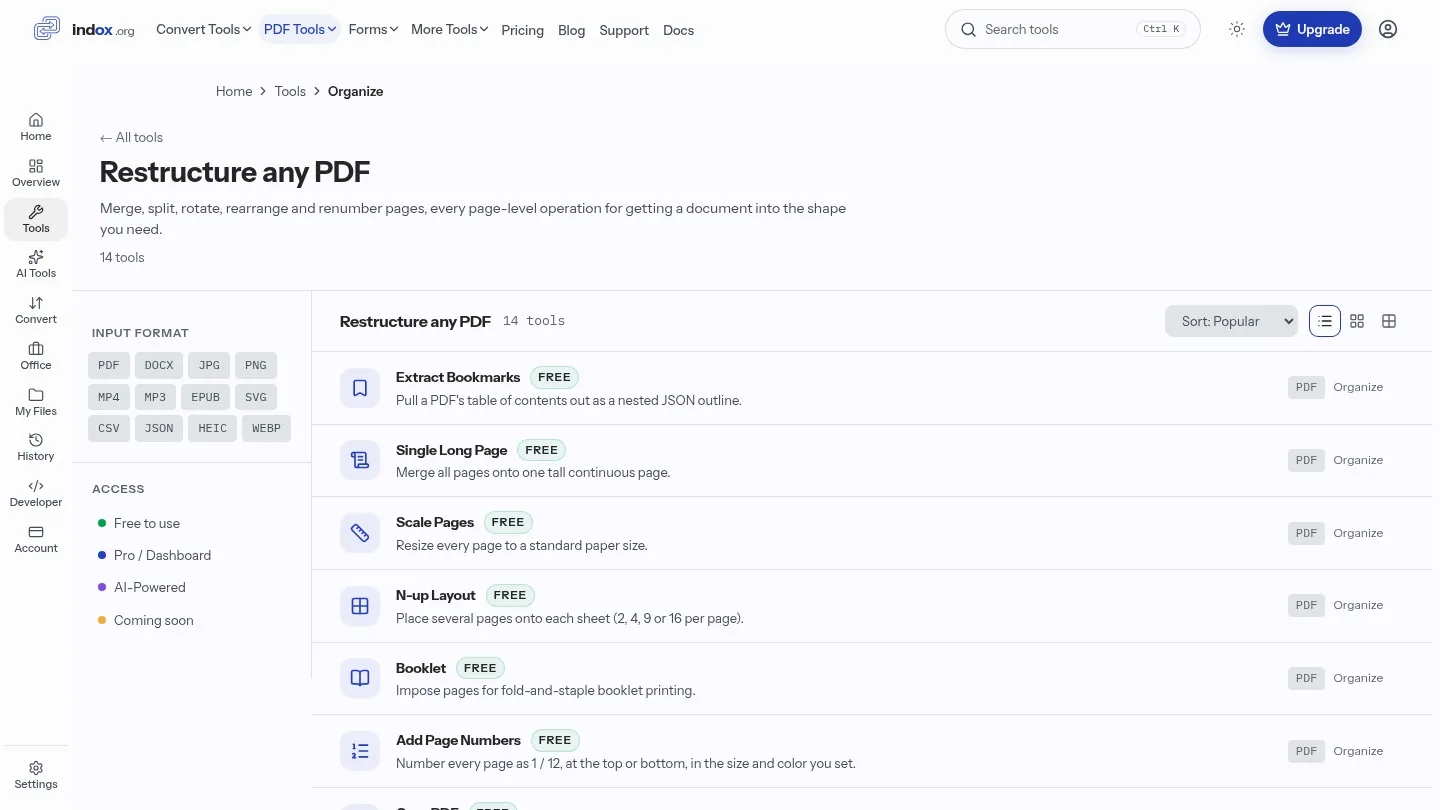The image size is (1440, 810).
Task: Go back via All tools link
Action: pyautogui.click(x=131, y=138)
